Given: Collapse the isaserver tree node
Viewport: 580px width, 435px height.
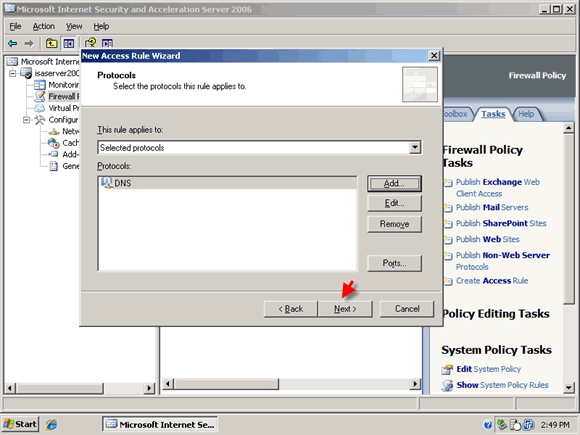Looking at the screenshot, I should pyautogui.click(x=13, y=73).
